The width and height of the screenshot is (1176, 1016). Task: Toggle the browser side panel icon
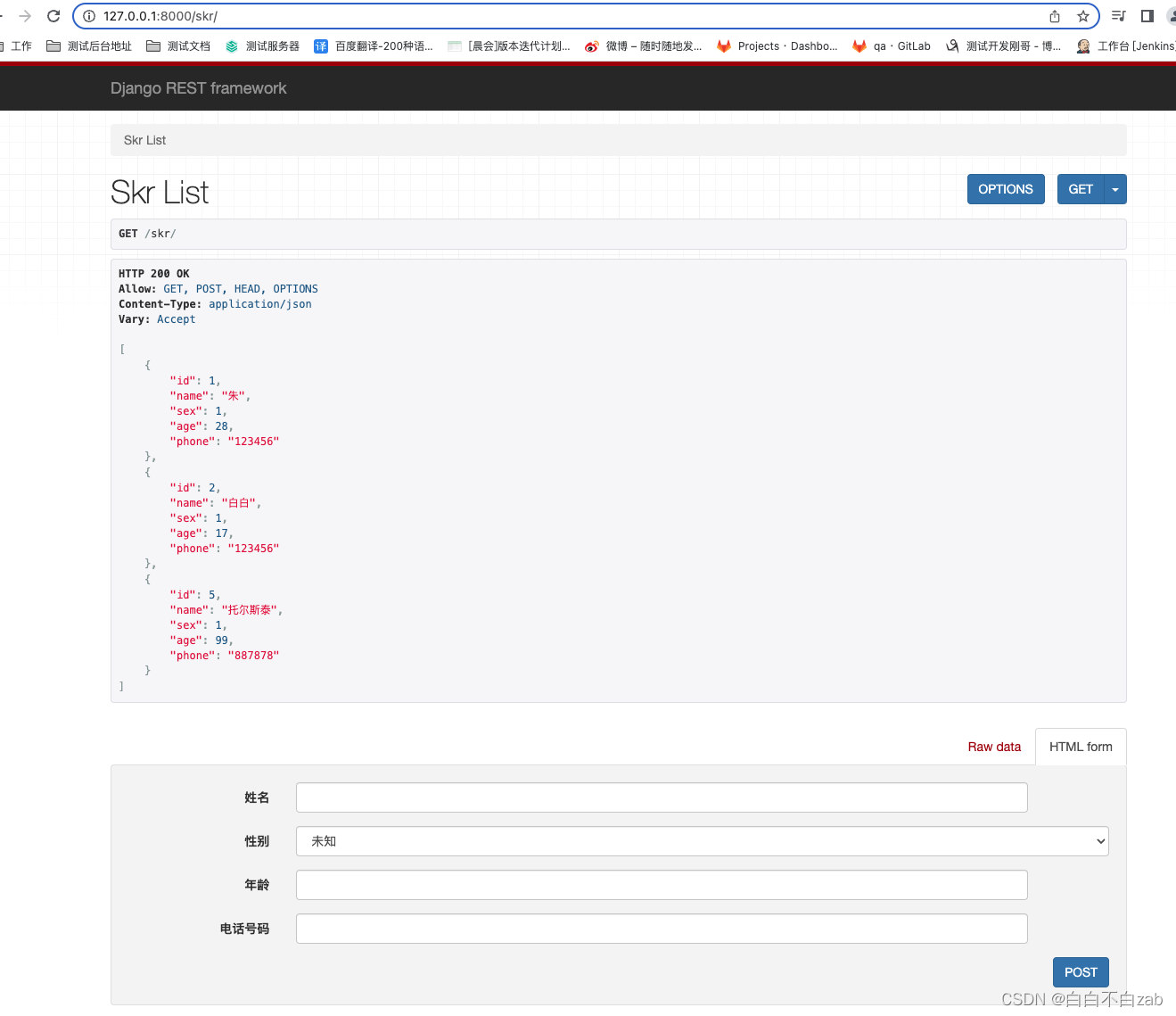coord(1147,16)
